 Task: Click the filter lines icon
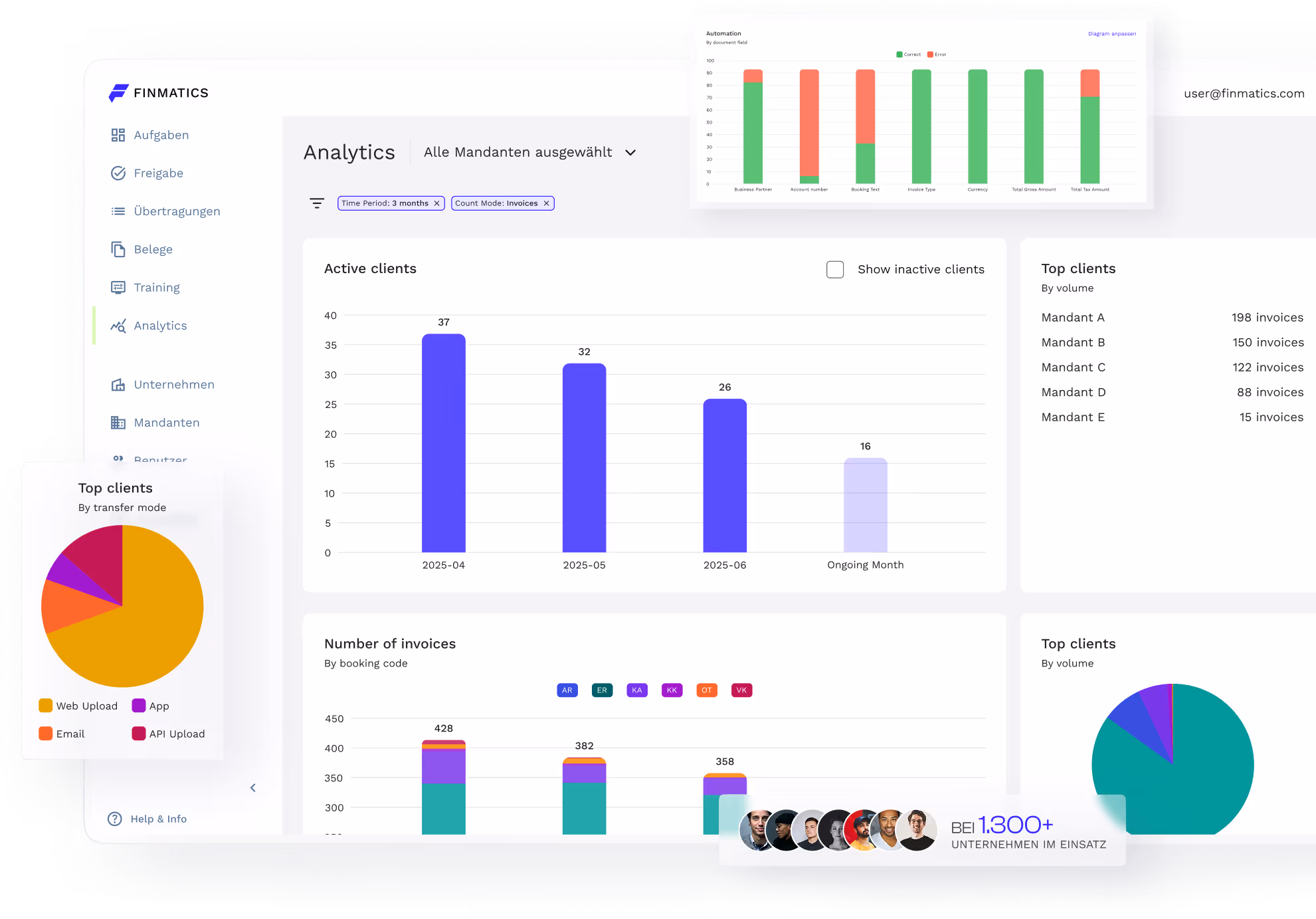(317, 203)
